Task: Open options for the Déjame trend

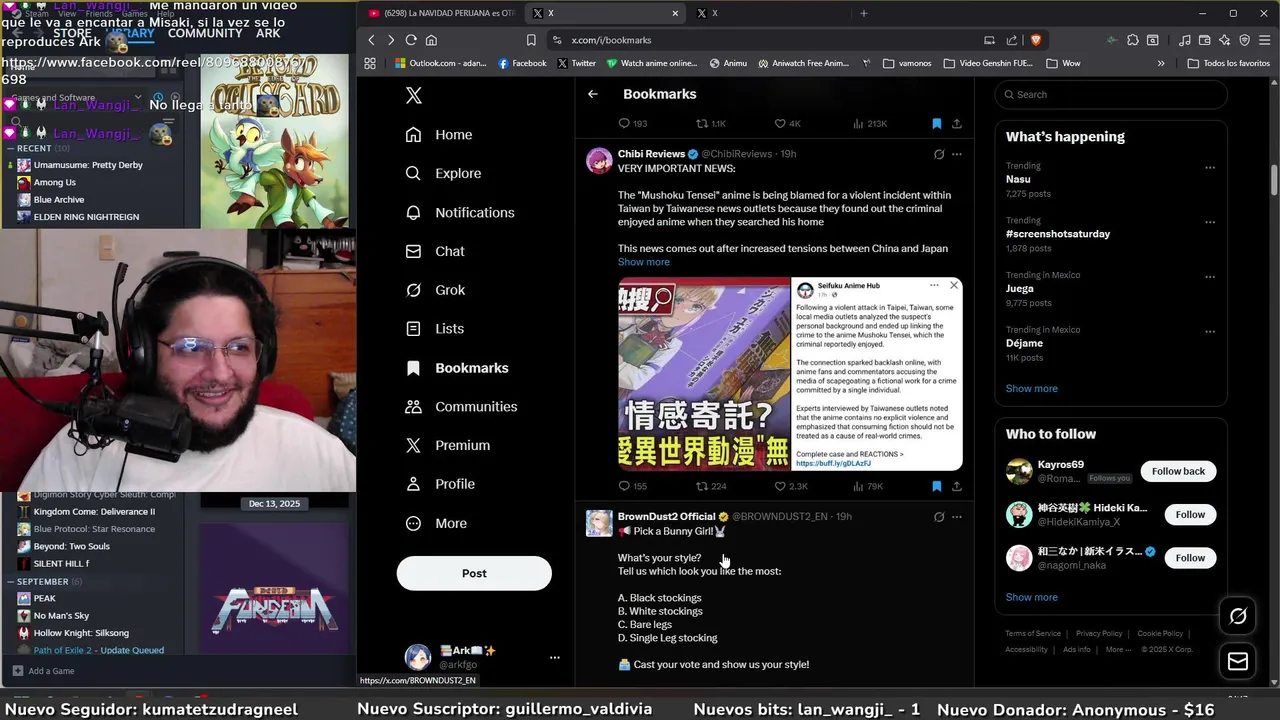Action: point(1210,332)
